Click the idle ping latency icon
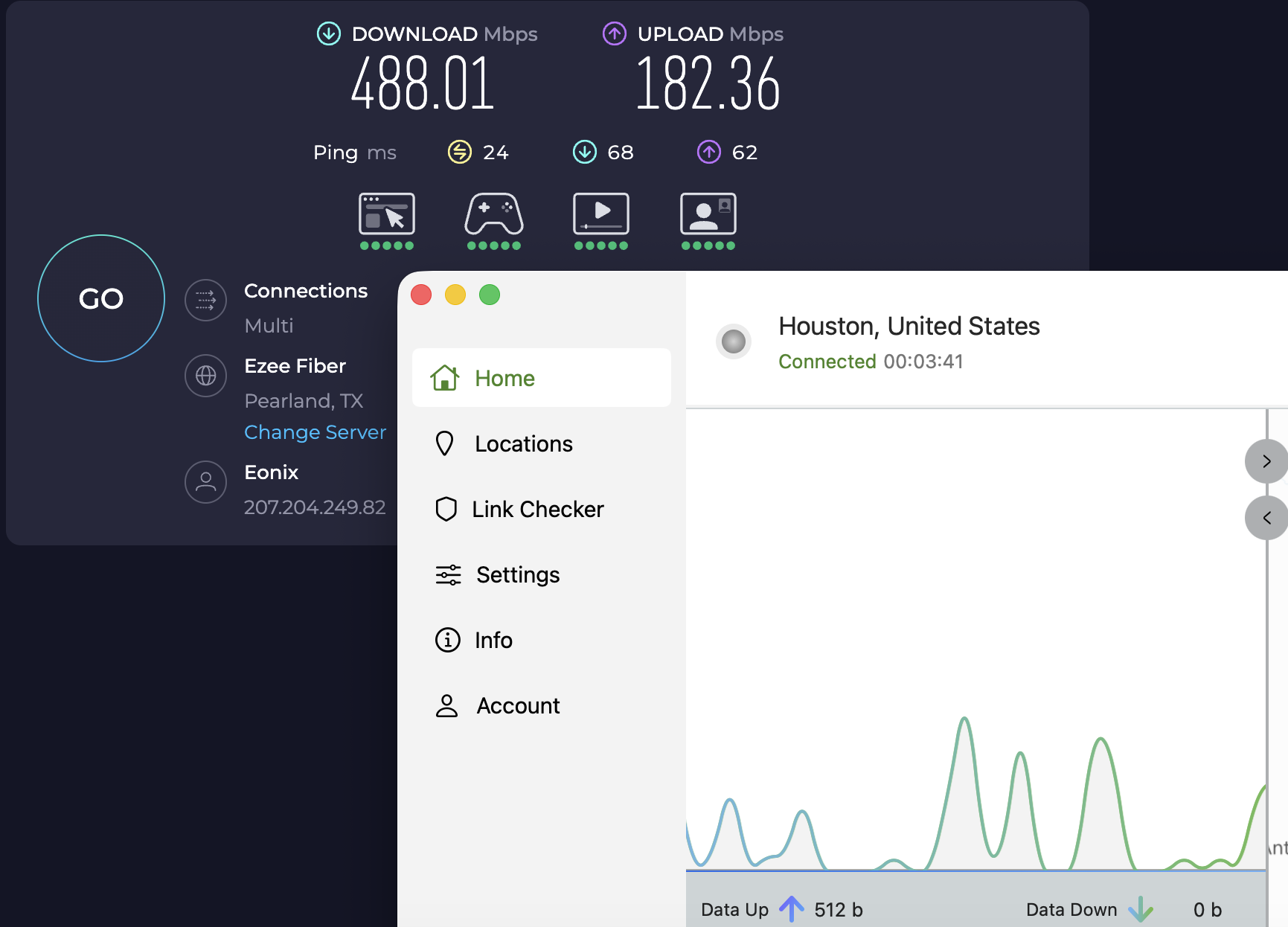 459,152
